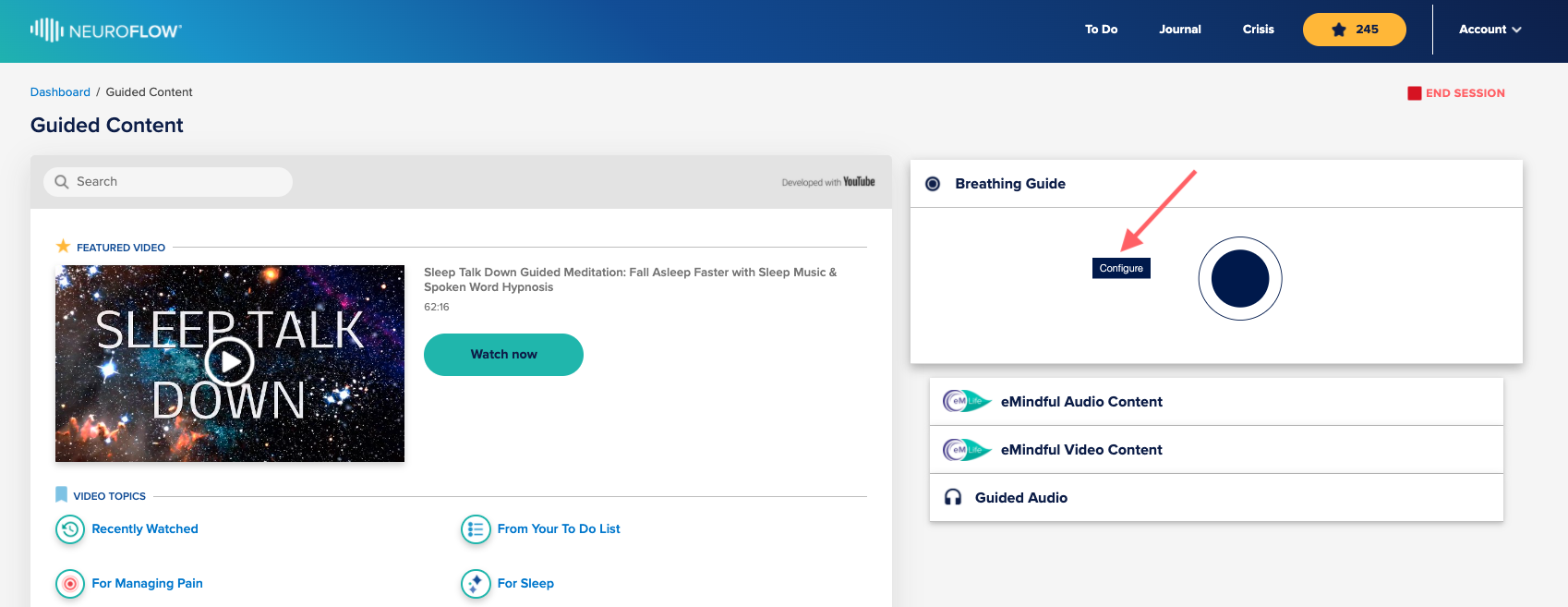1568x607 pixels.
Task: Start the dark blue breathing circle
Action: (1240, 279)
